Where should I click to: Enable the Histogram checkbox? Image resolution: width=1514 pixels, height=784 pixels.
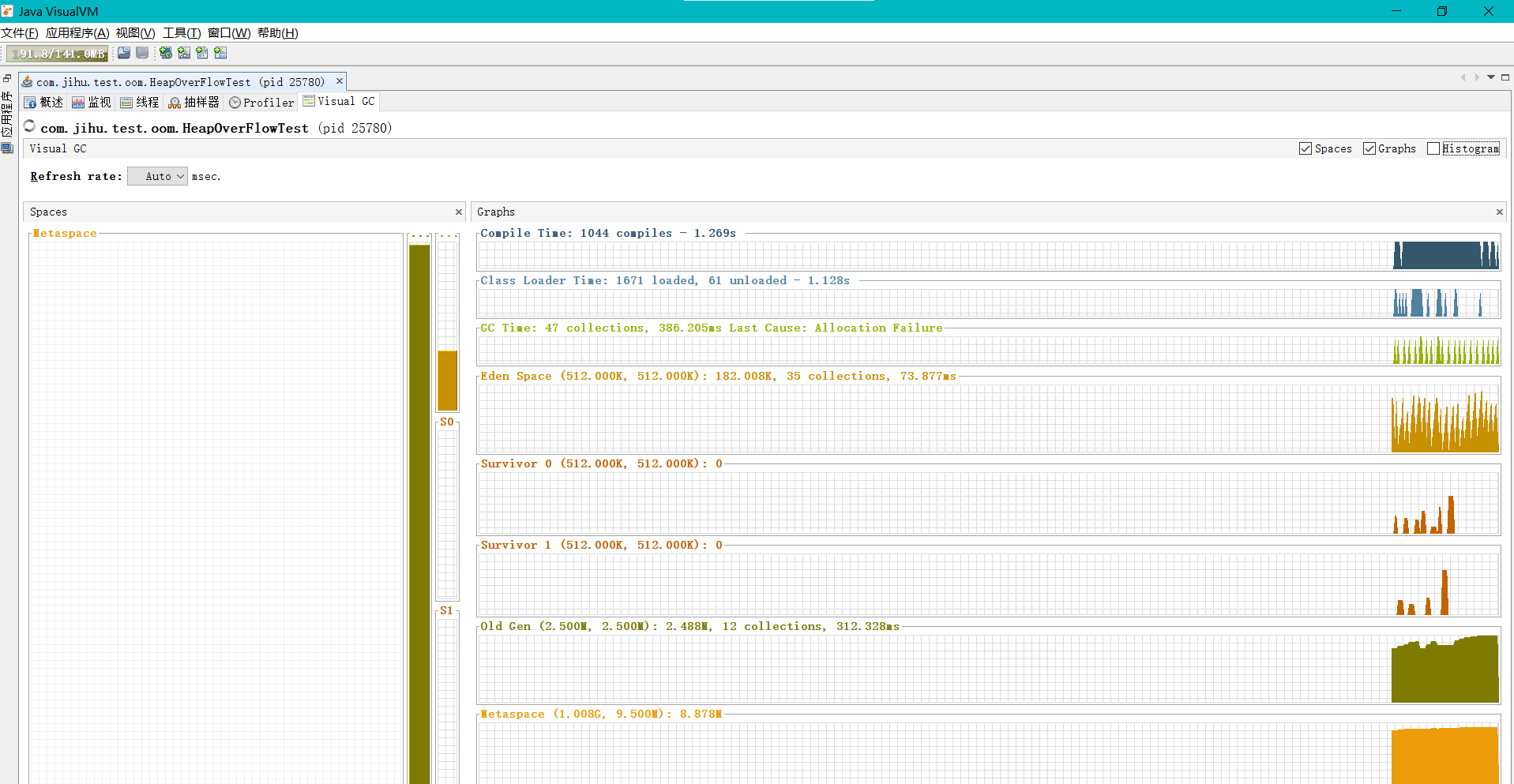1433,148
